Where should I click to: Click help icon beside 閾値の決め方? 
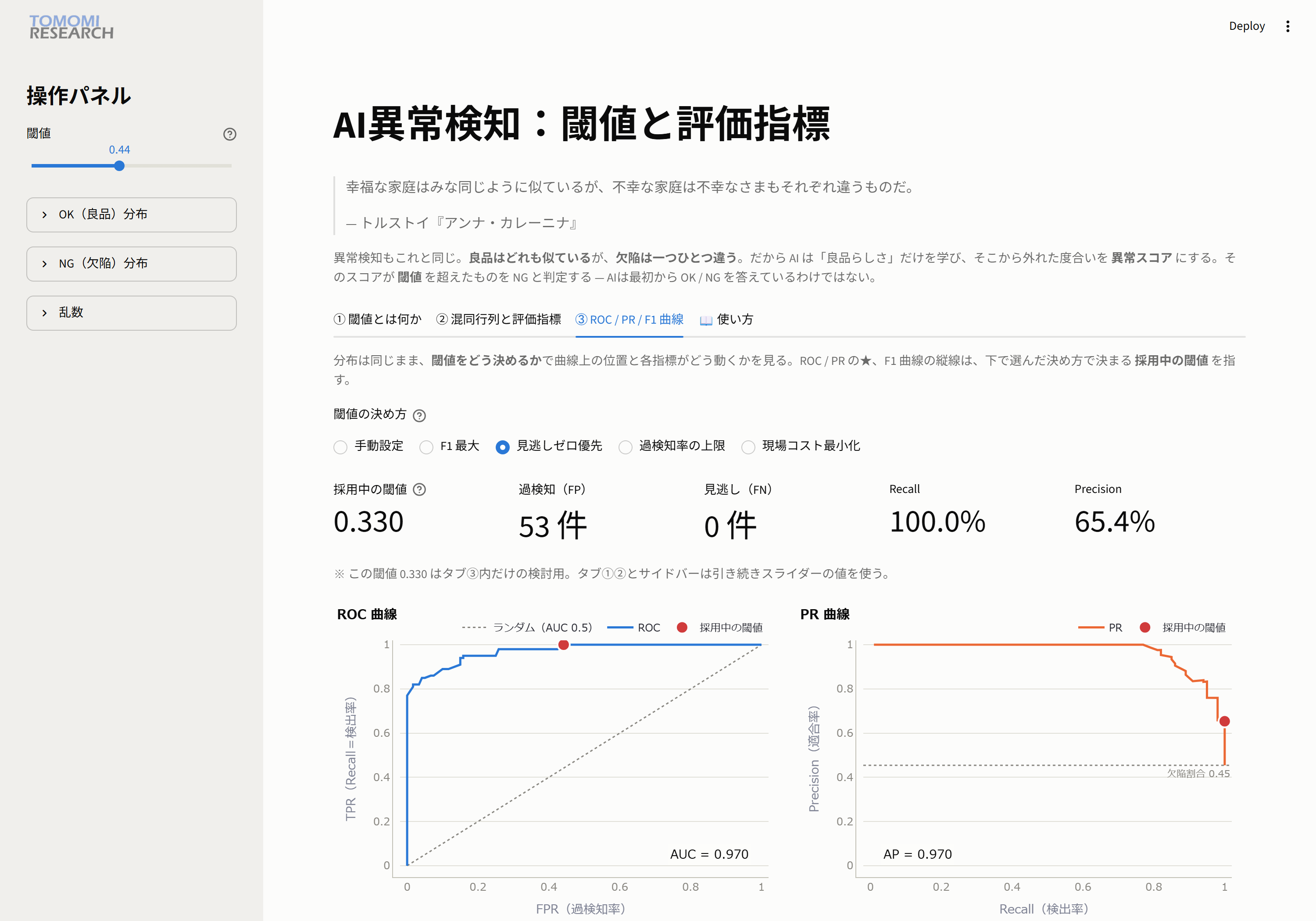(419, 415)
